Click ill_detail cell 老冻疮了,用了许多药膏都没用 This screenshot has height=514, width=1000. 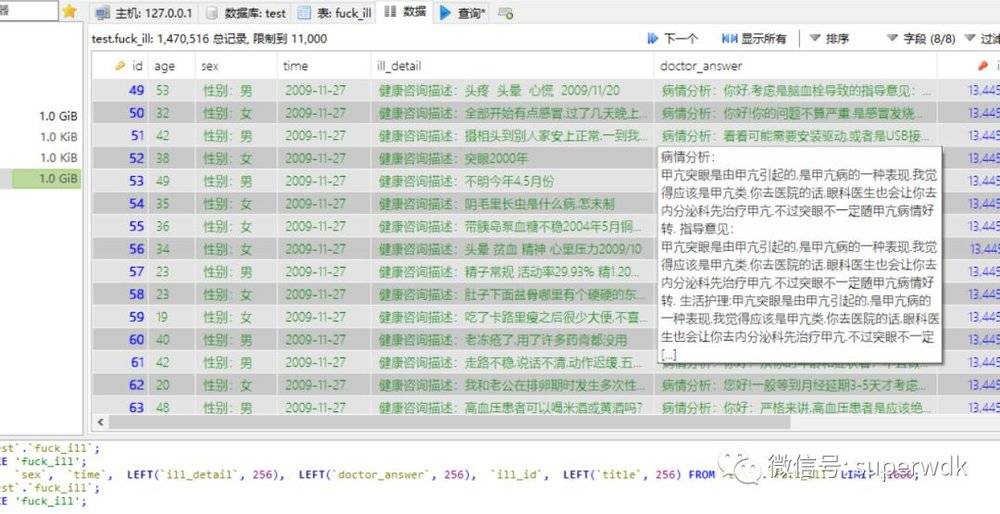tap(512, 339)
